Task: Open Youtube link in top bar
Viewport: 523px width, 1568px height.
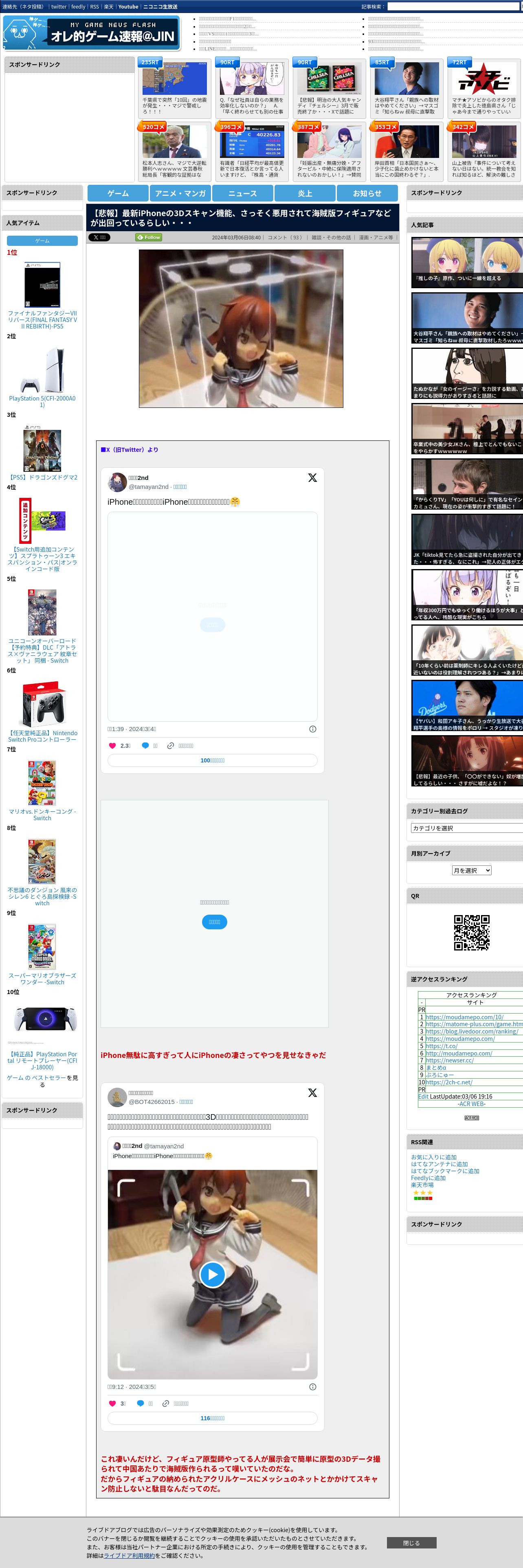Action: (128, 7)
